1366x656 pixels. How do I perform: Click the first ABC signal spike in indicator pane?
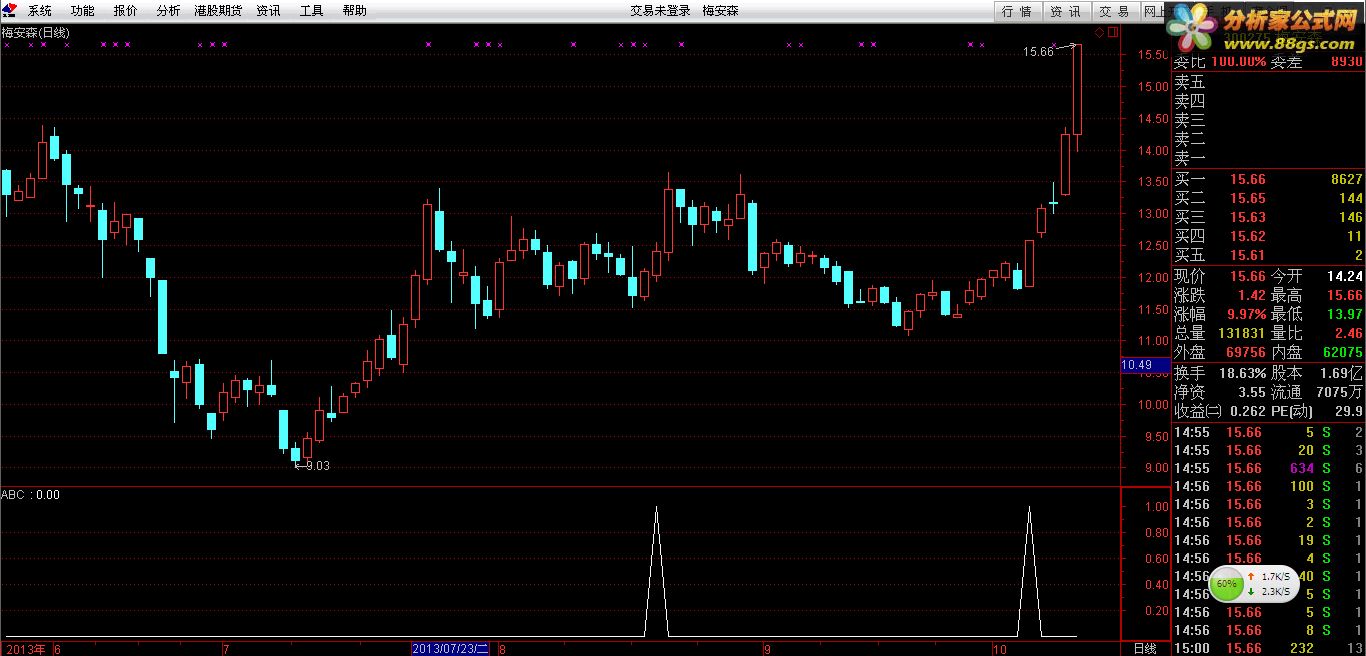656,570
